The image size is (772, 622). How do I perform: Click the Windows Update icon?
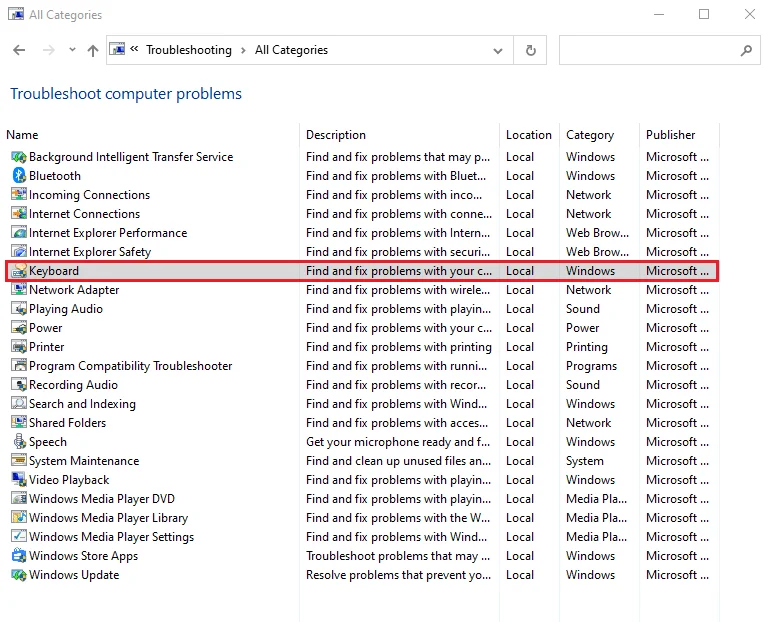pos(19,575)
